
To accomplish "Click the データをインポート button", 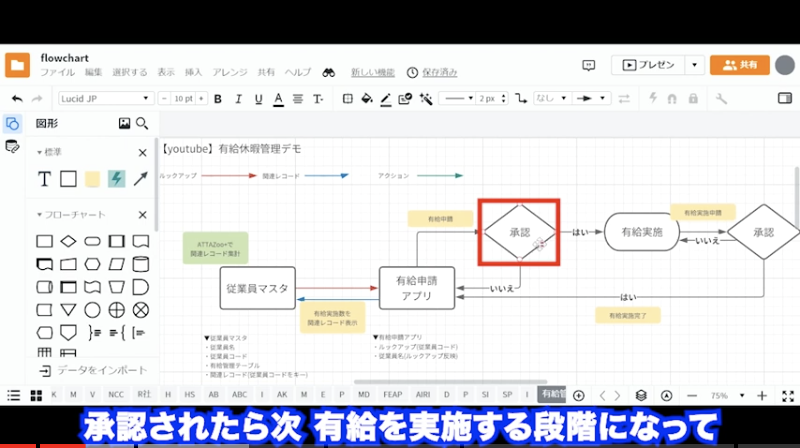I will 93,370.
